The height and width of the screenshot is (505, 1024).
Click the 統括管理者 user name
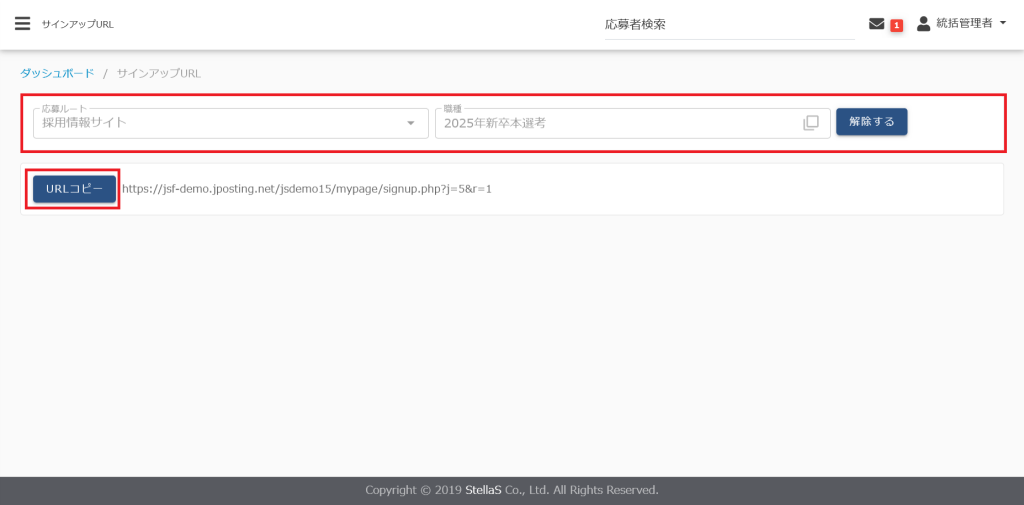[963, 23]
